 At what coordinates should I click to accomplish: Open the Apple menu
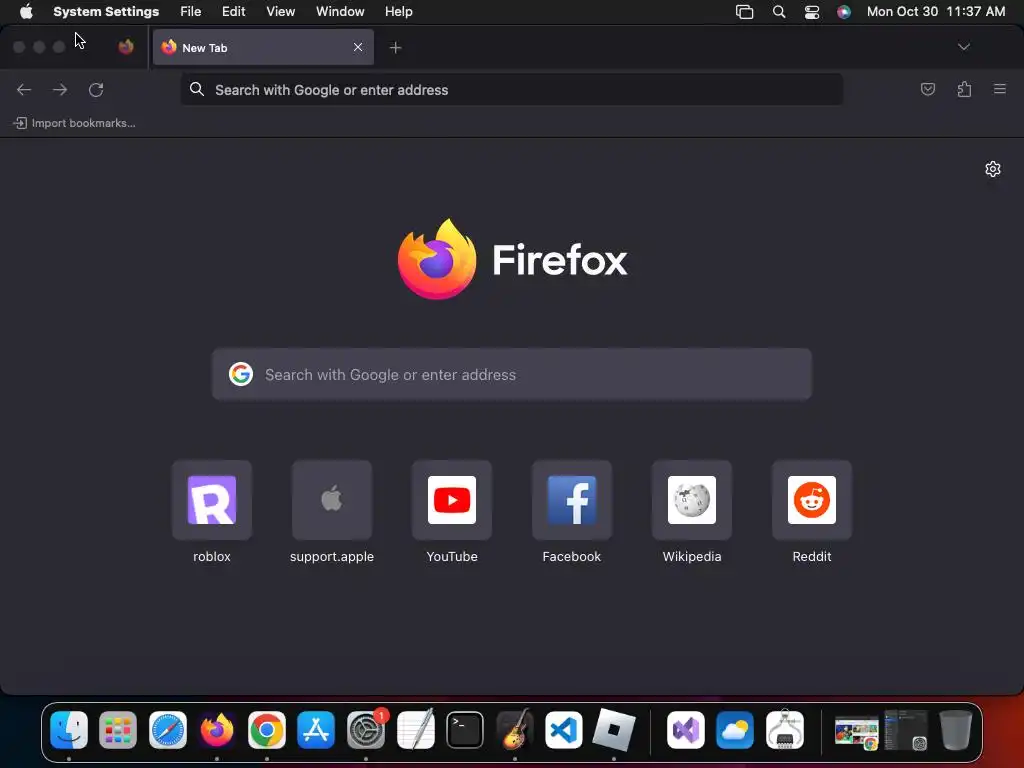coord(26,12)
